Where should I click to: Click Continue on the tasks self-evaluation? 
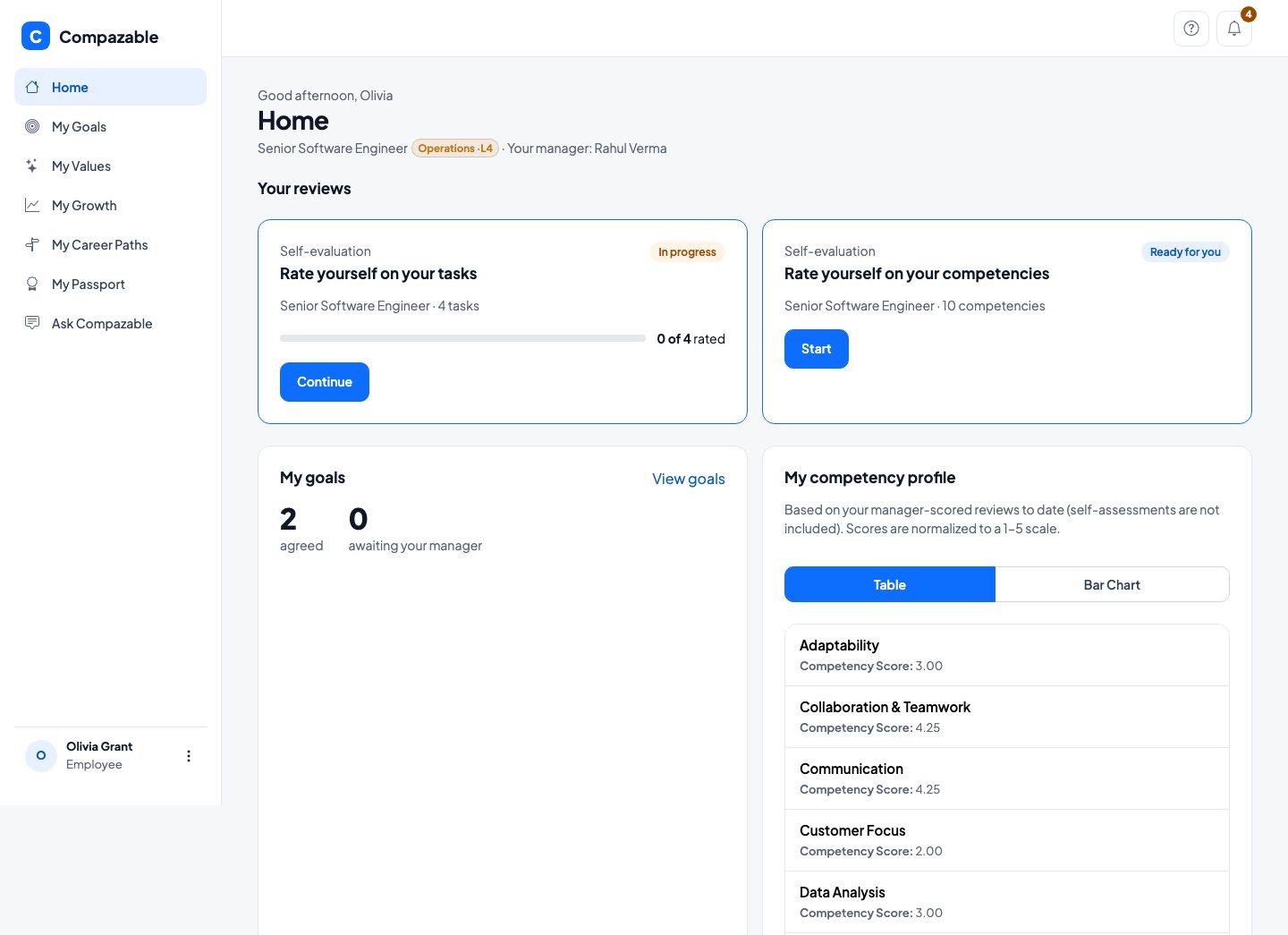(325, 382)
